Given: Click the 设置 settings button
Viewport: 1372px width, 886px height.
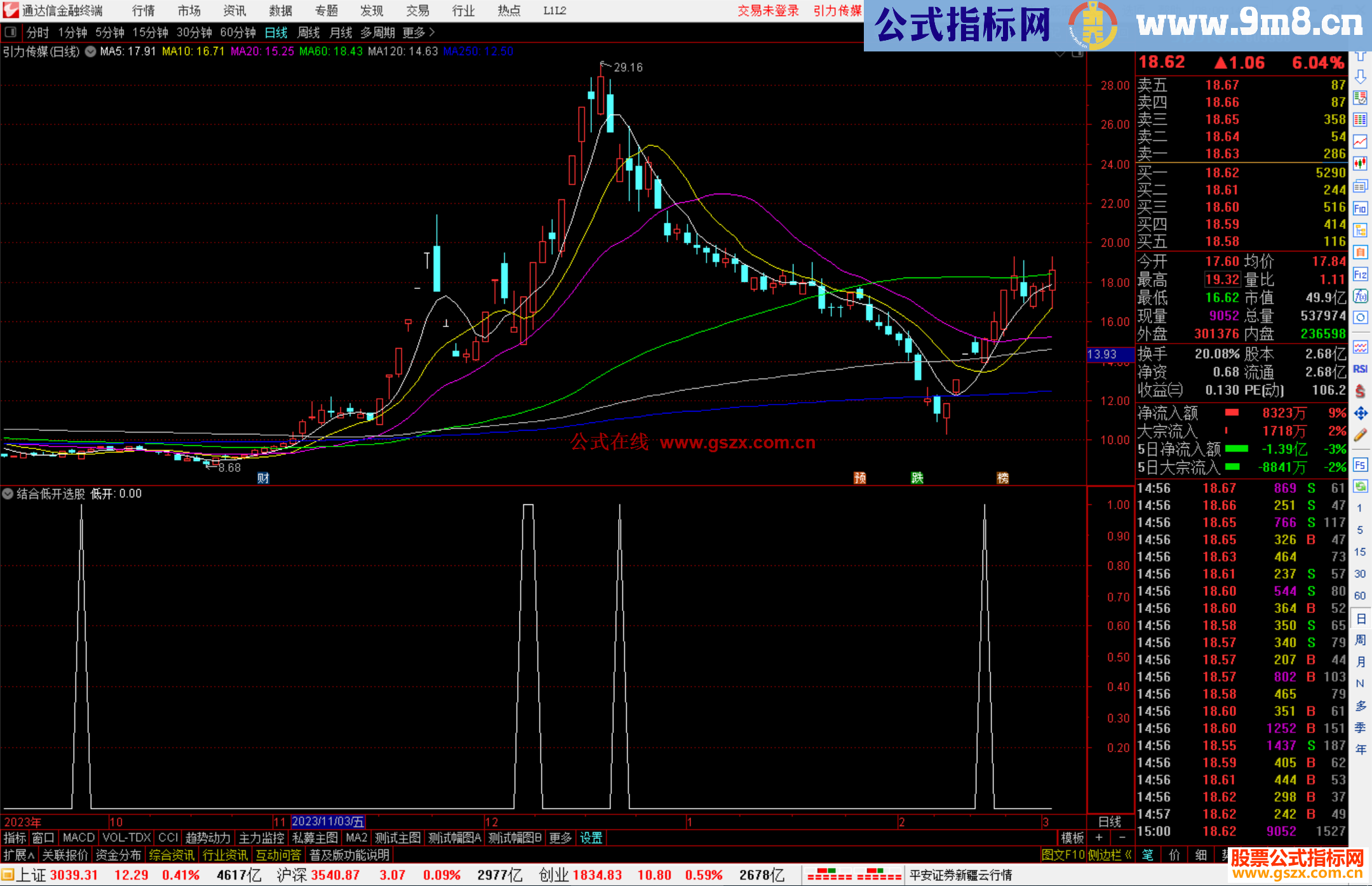Looking at the screenshot, I should coord(591,838).
